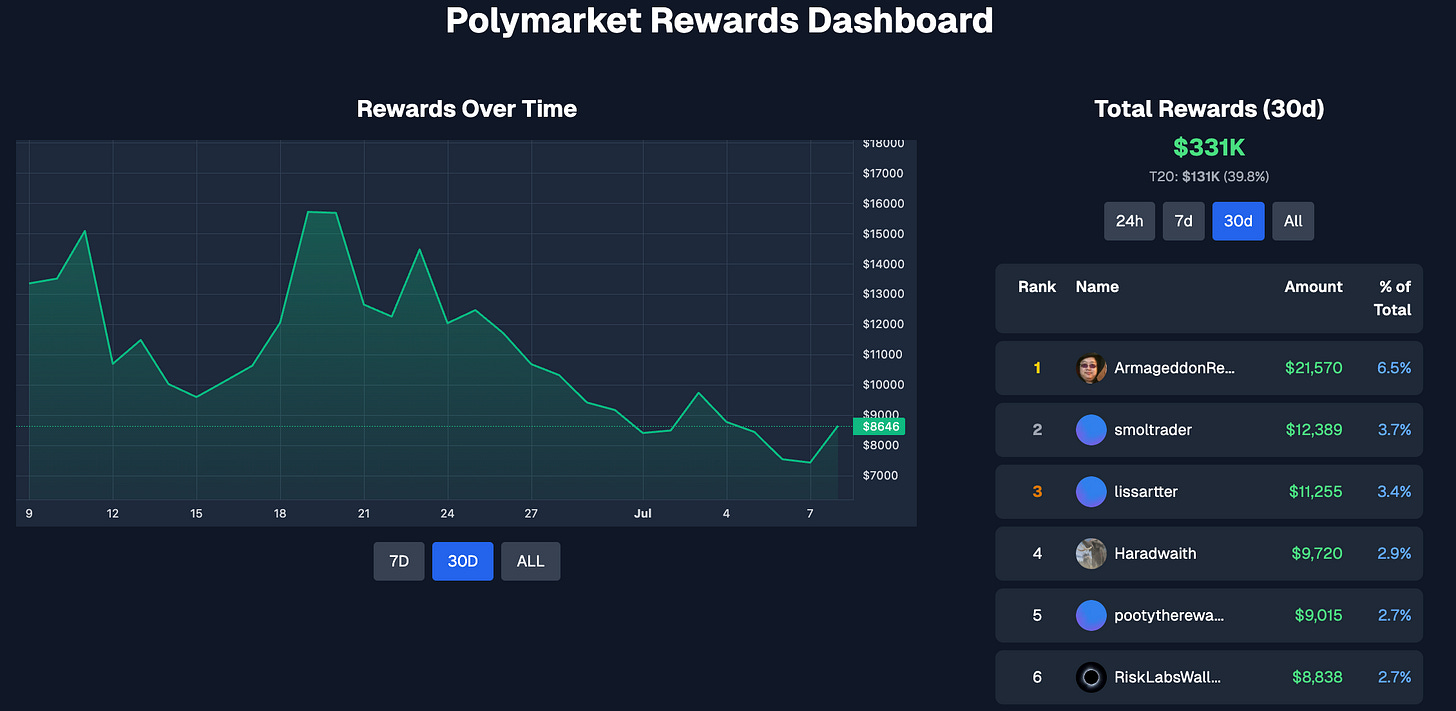This screenshot has height=711, width=1456.
Task: Click the 18 x-axis date label
Action: pyautogui.click(x=280, y=514)
